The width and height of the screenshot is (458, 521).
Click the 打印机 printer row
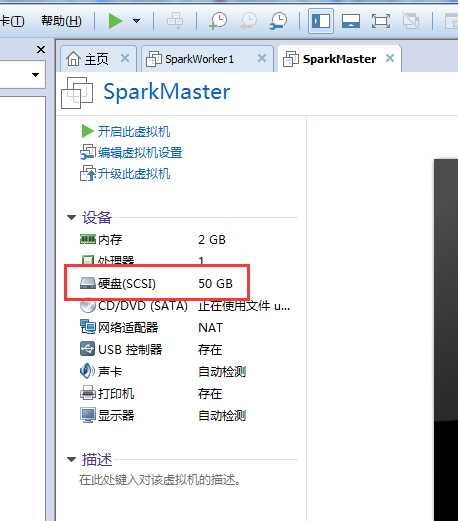tap(151, 394)
